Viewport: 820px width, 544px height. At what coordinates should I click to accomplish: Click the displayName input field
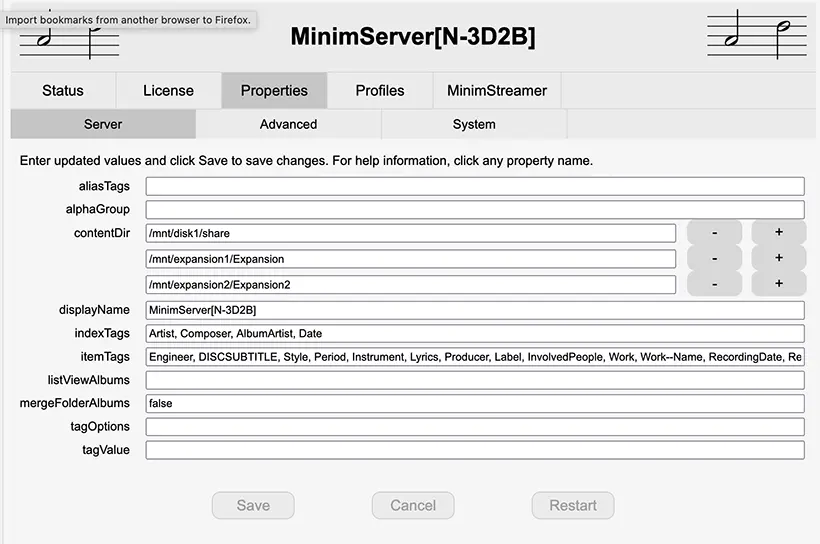coord(475,310)
